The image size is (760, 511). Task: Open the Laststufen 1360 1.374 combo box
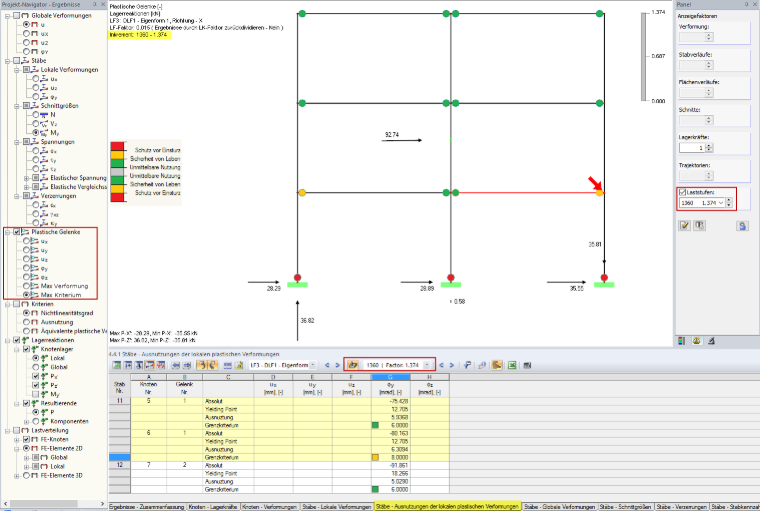(x=702, y=203)
